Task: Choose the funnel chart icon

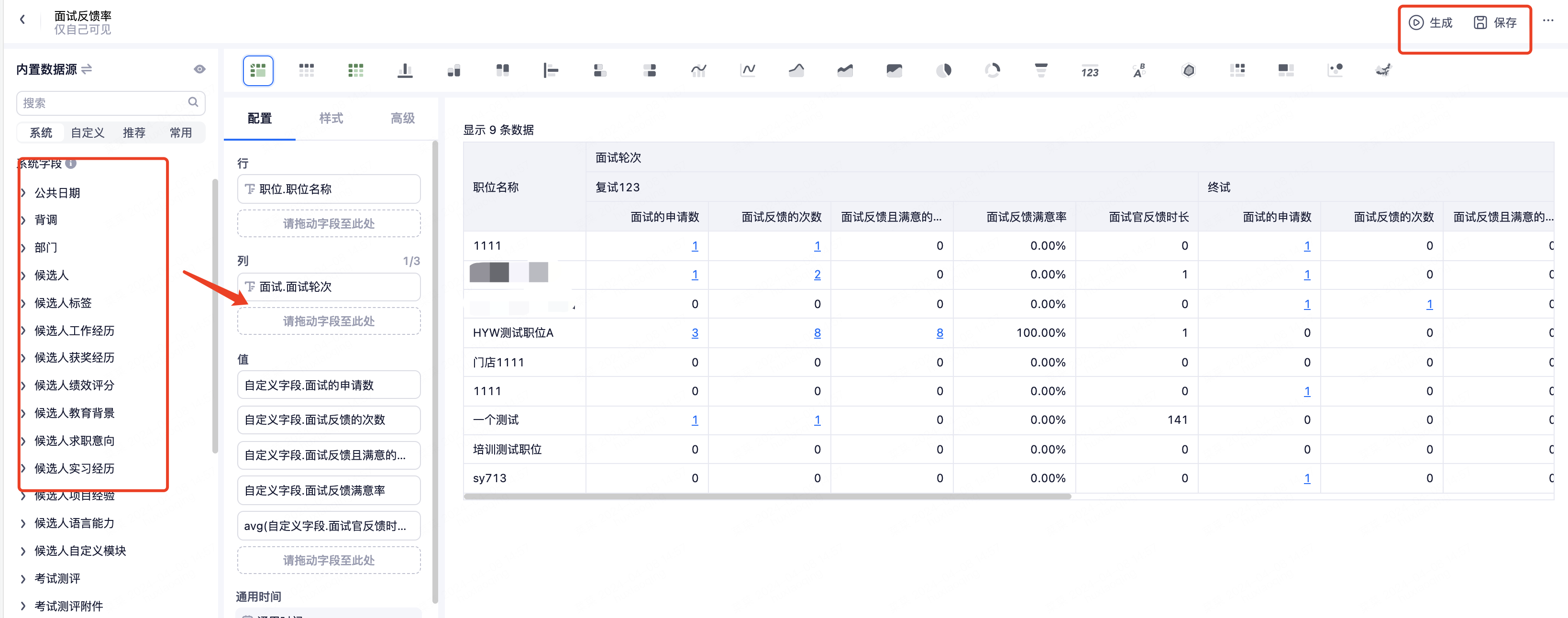Action: (1041, 71)
